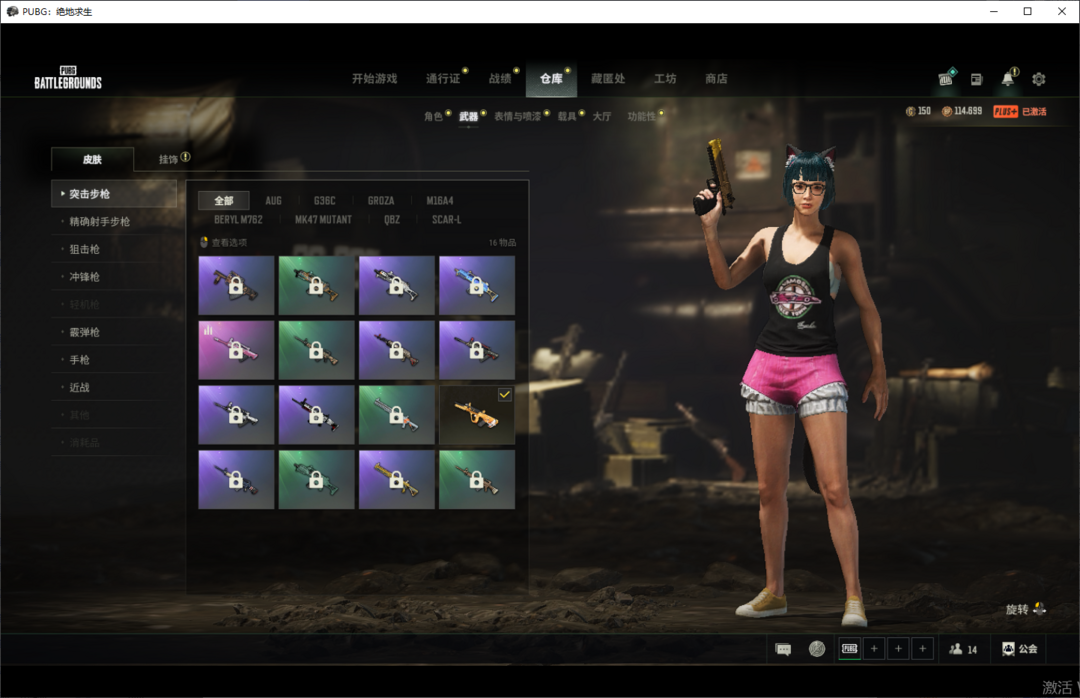This screenshot has width=1080, height=698.
Task: Click the PLUS+ 已激活 badge
Action: tap(1020, 112)
